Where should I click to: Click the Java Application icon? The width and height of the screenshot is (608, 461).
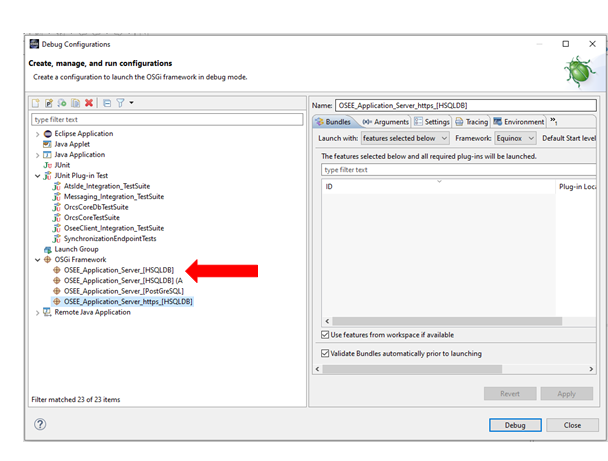[47, 155]
